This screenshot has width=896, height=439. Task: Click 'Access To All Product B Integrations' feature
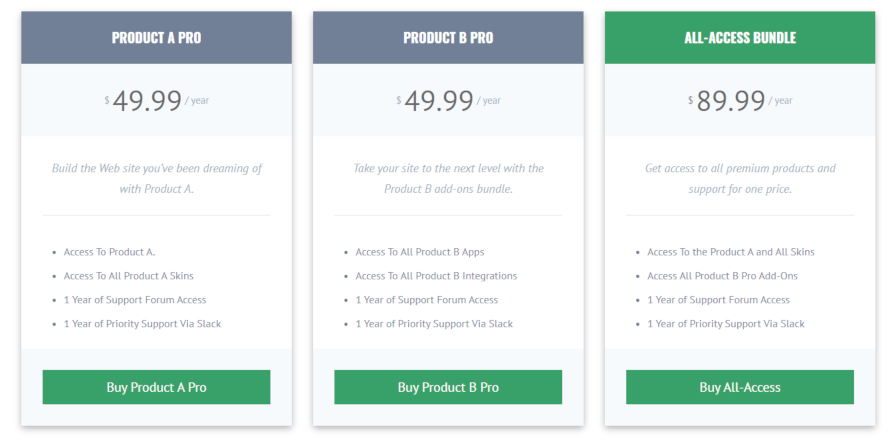[436, 276]
